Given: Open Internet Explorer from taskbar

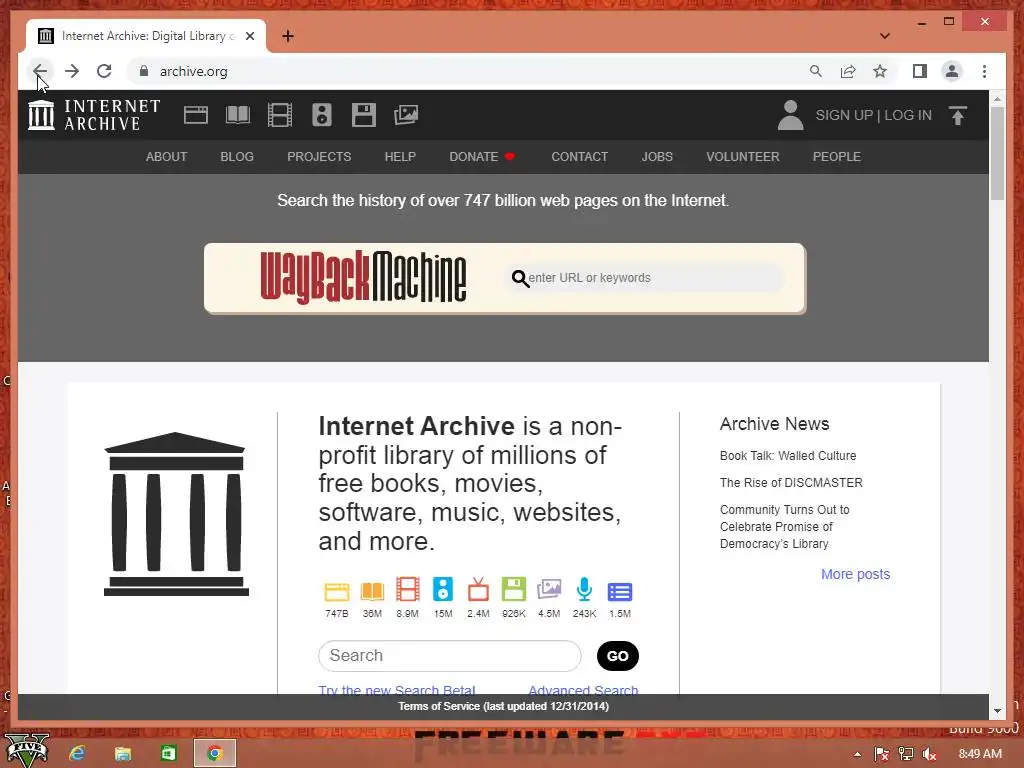Looking at the screenshot, I should 77,754.
